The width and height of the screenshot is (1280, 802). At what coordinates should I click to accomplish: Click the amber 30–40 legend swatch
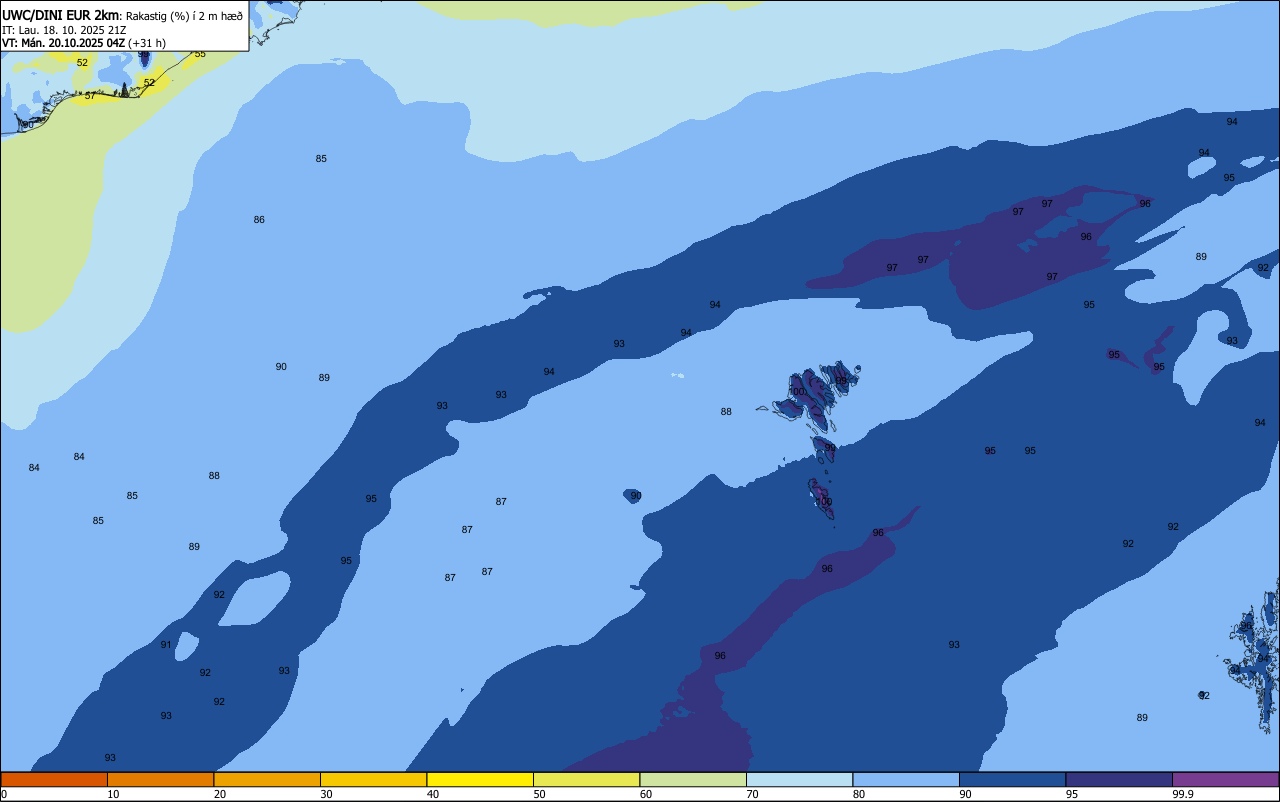tap(373, 779)
